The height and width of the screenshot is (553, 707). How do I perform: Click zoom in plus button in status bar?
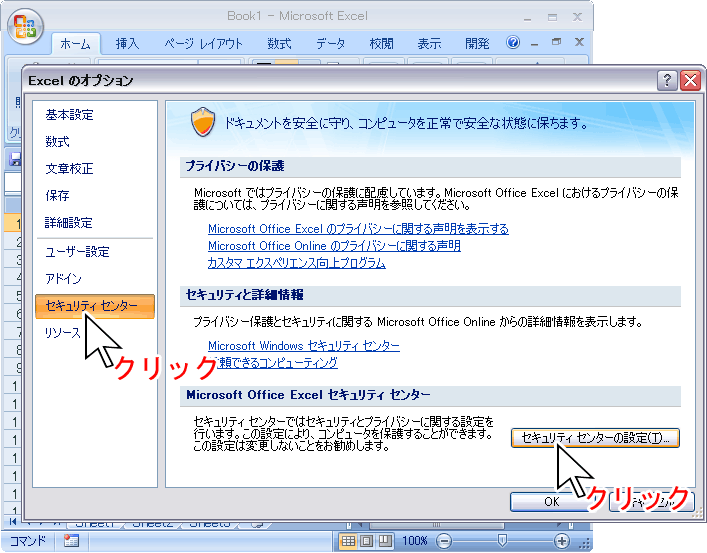click(x=561, y=540)
